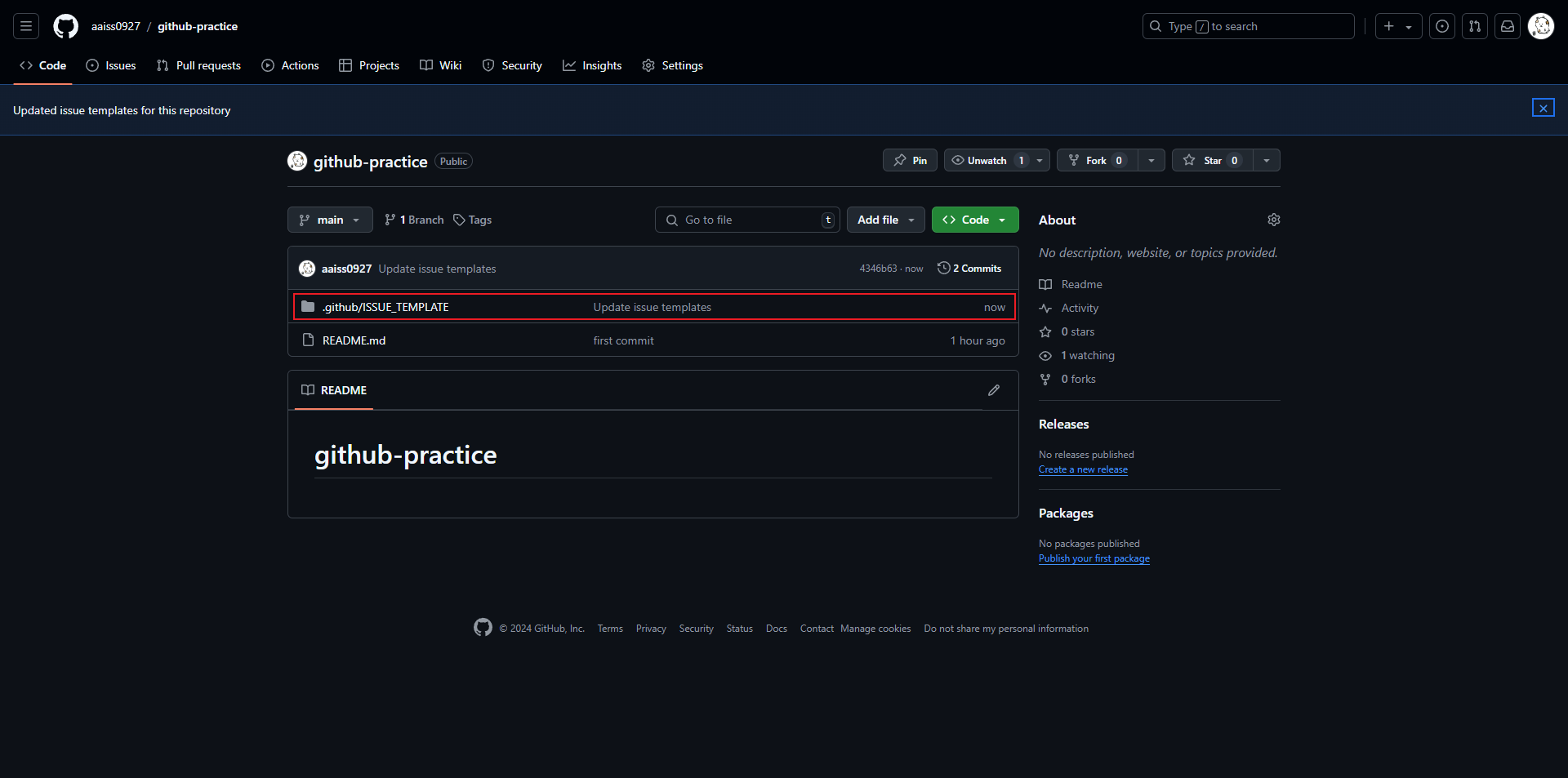Viewport: 1568px width, 778px height.
Task: Click the commit history clock icon
Action: (x=943, y=268)
